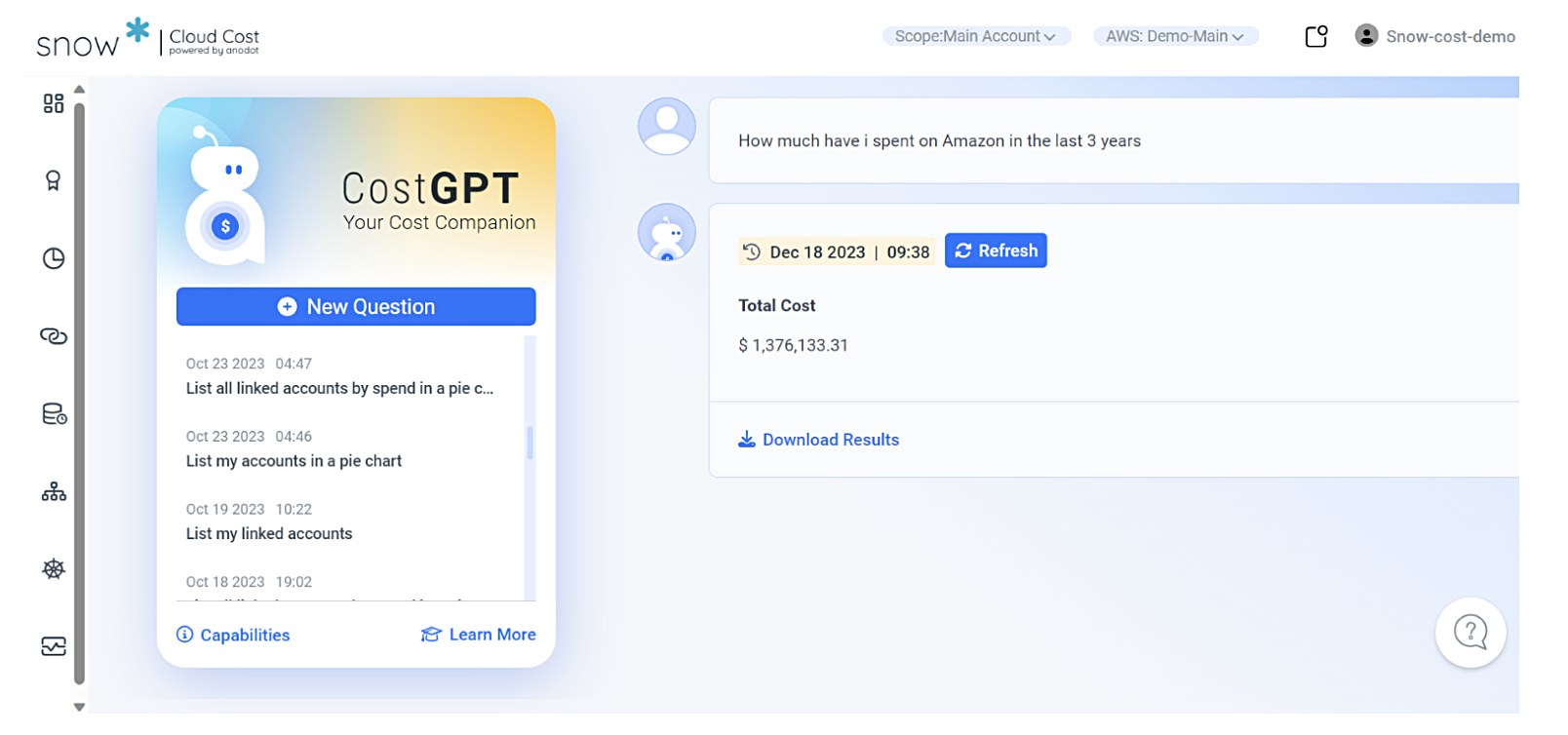Screen dimensions: 1568x735
Task: Click the total cost value $ 1,376,133.31
Action: point(794,345)
